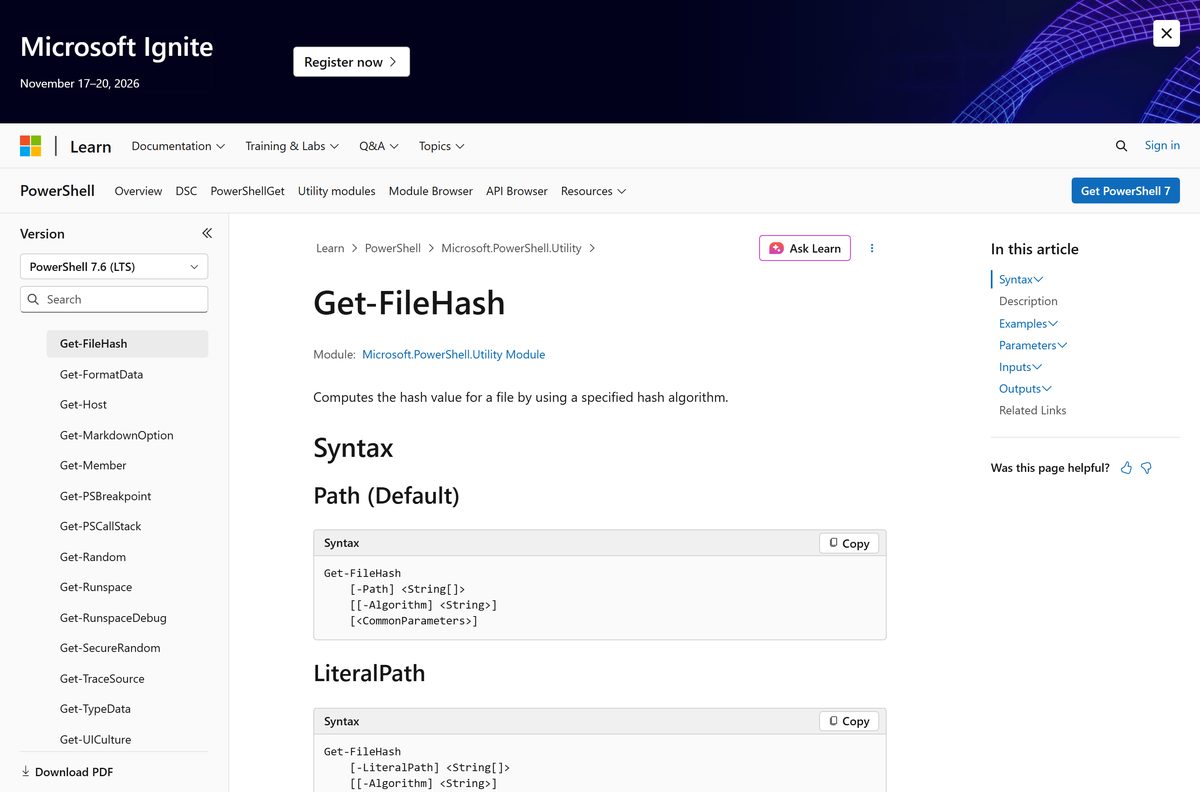This screenshot has height=792, width=1200.
Task: Click Download PDF link
Action: point(67,772)
